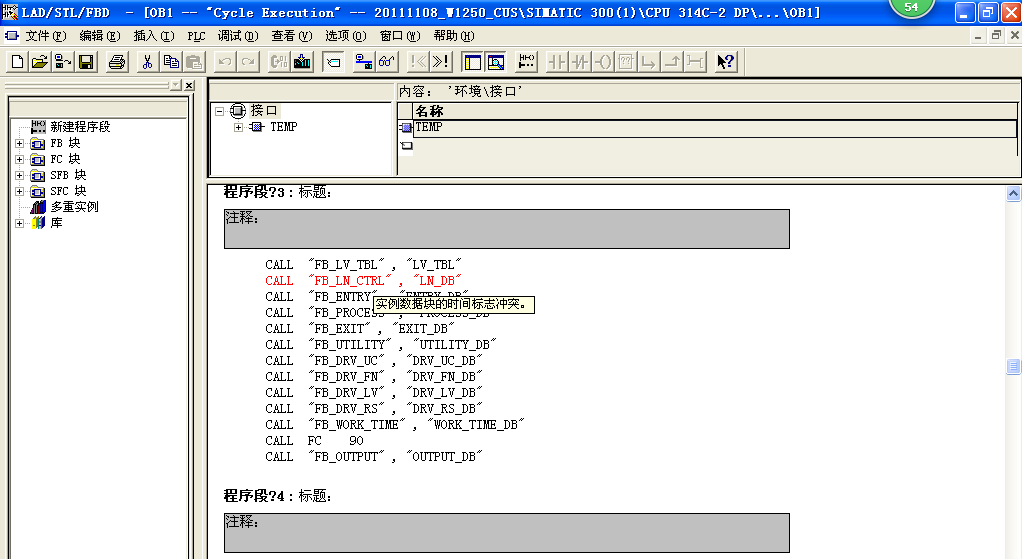1022x559 pixels.
Task: Cut selection with scissors icon
Action: 147,62
